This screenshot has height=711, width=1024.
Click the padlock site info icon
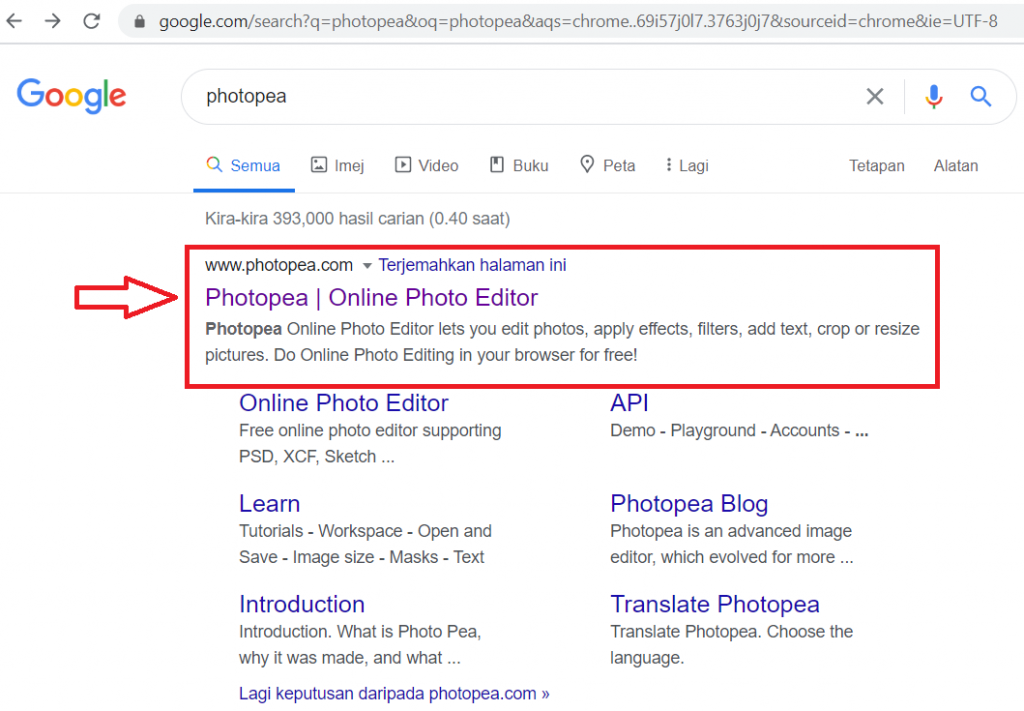coord(139,22)
